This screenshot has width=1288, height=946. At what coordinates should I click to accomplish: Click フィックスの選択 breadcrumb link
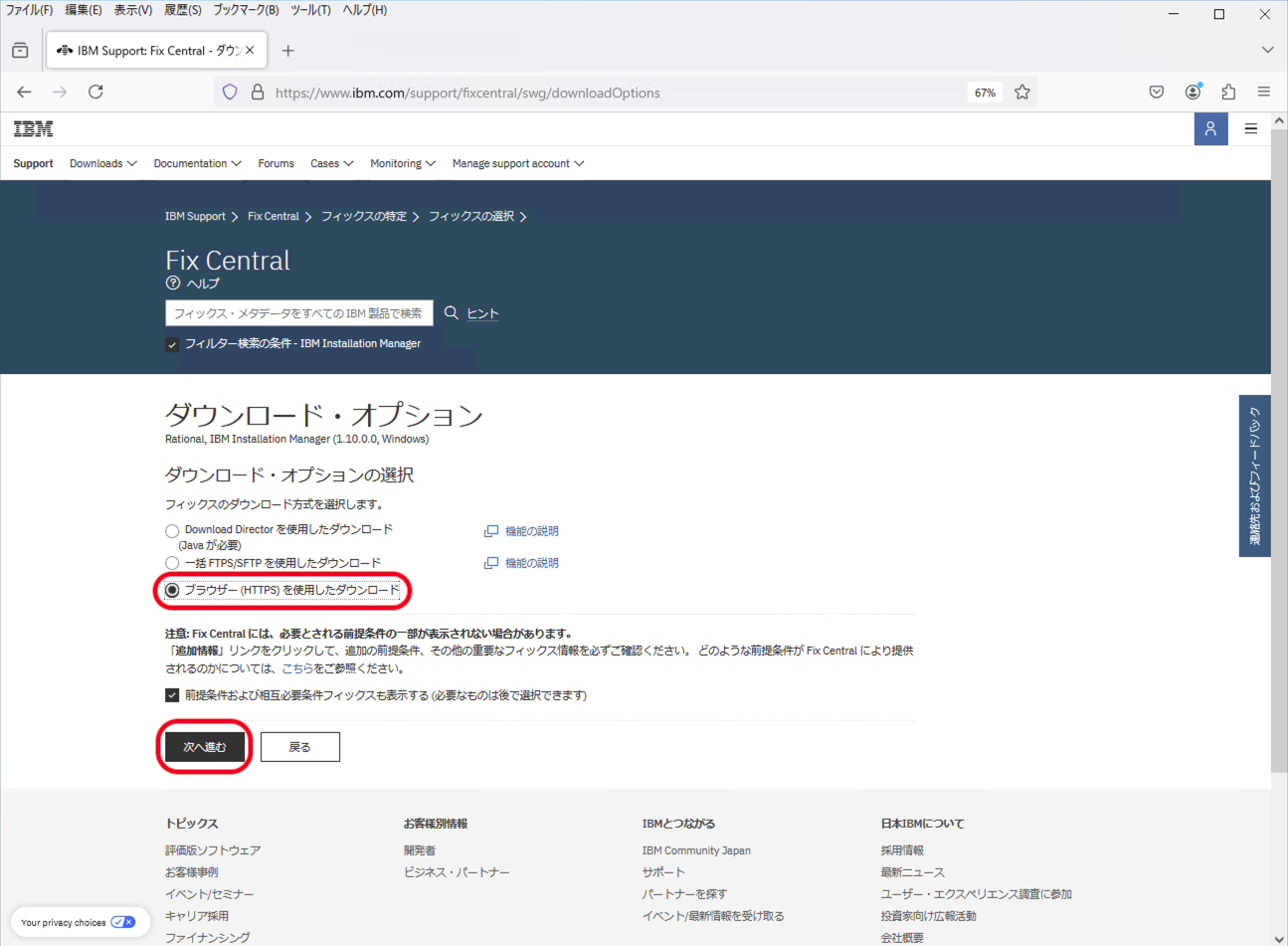[x=471, y=216]
